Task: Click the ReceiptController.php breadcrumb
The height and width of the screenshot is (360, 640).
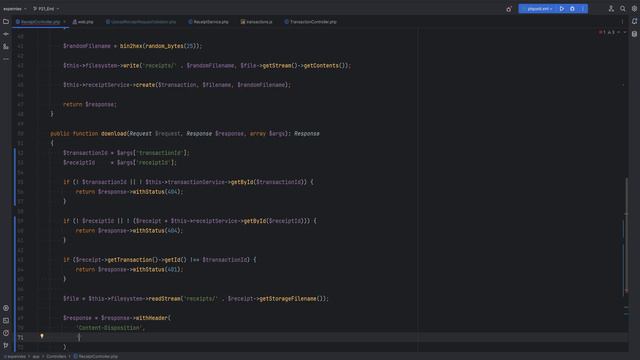Action: tap(96, 356)
